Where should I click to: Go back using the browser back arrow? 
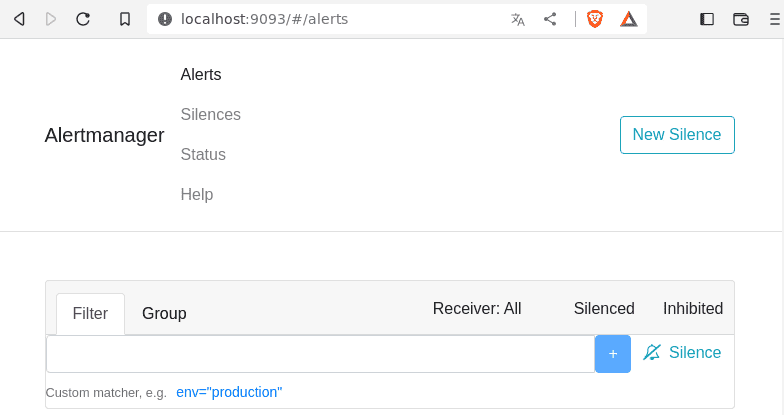(x=19, y=19)
